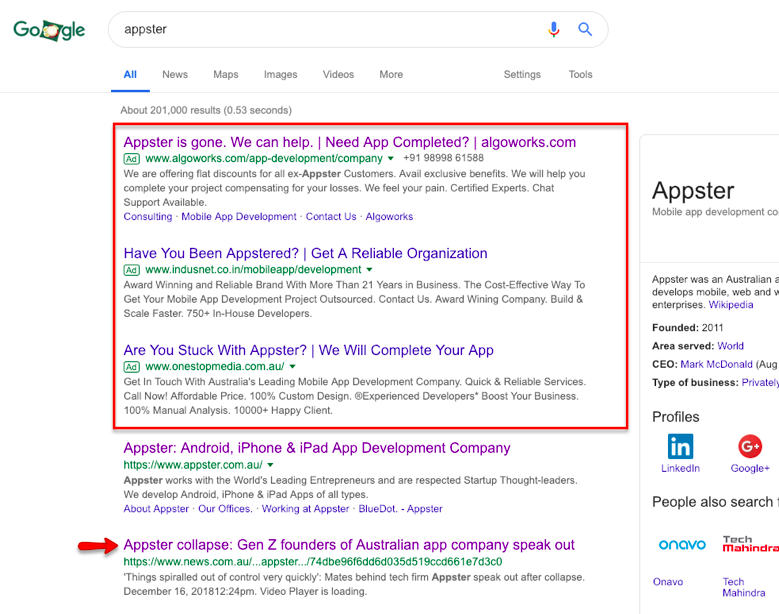Open the World link under Area served
Viewport: 779px width, 614px height.
[730, 346]
